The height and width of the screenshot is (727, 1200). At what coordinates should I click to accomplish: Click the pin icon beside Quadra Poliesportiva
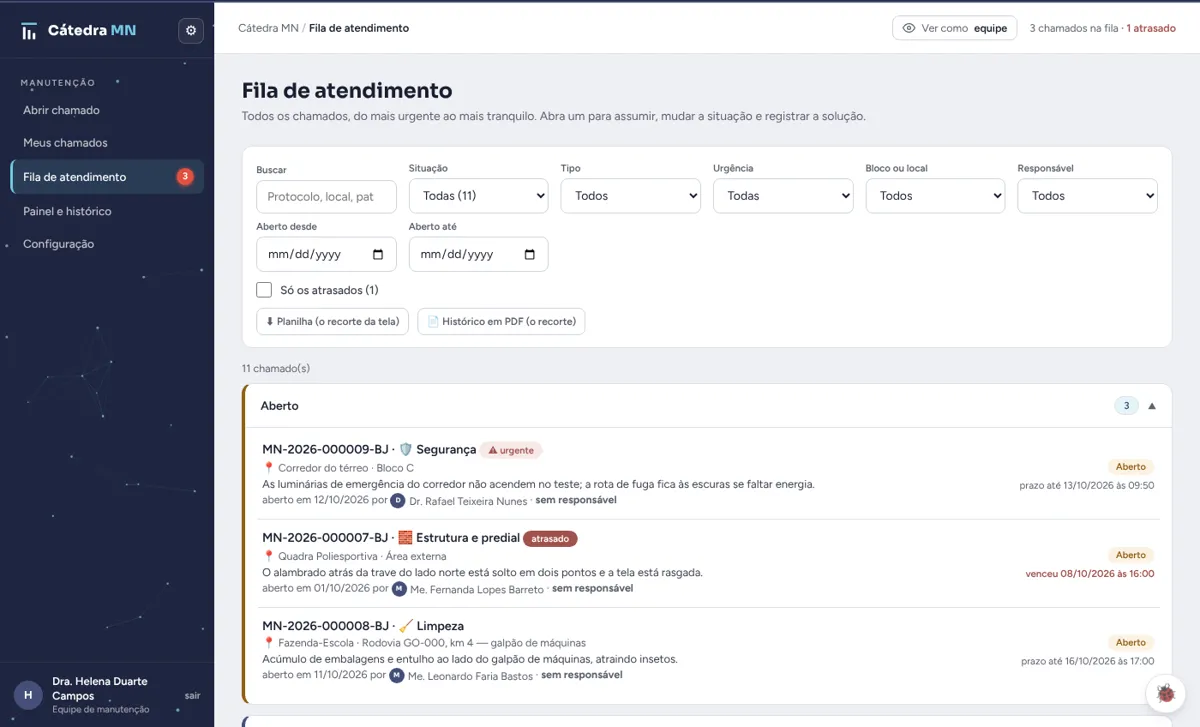pyautogui.click(x=268, y=556)
